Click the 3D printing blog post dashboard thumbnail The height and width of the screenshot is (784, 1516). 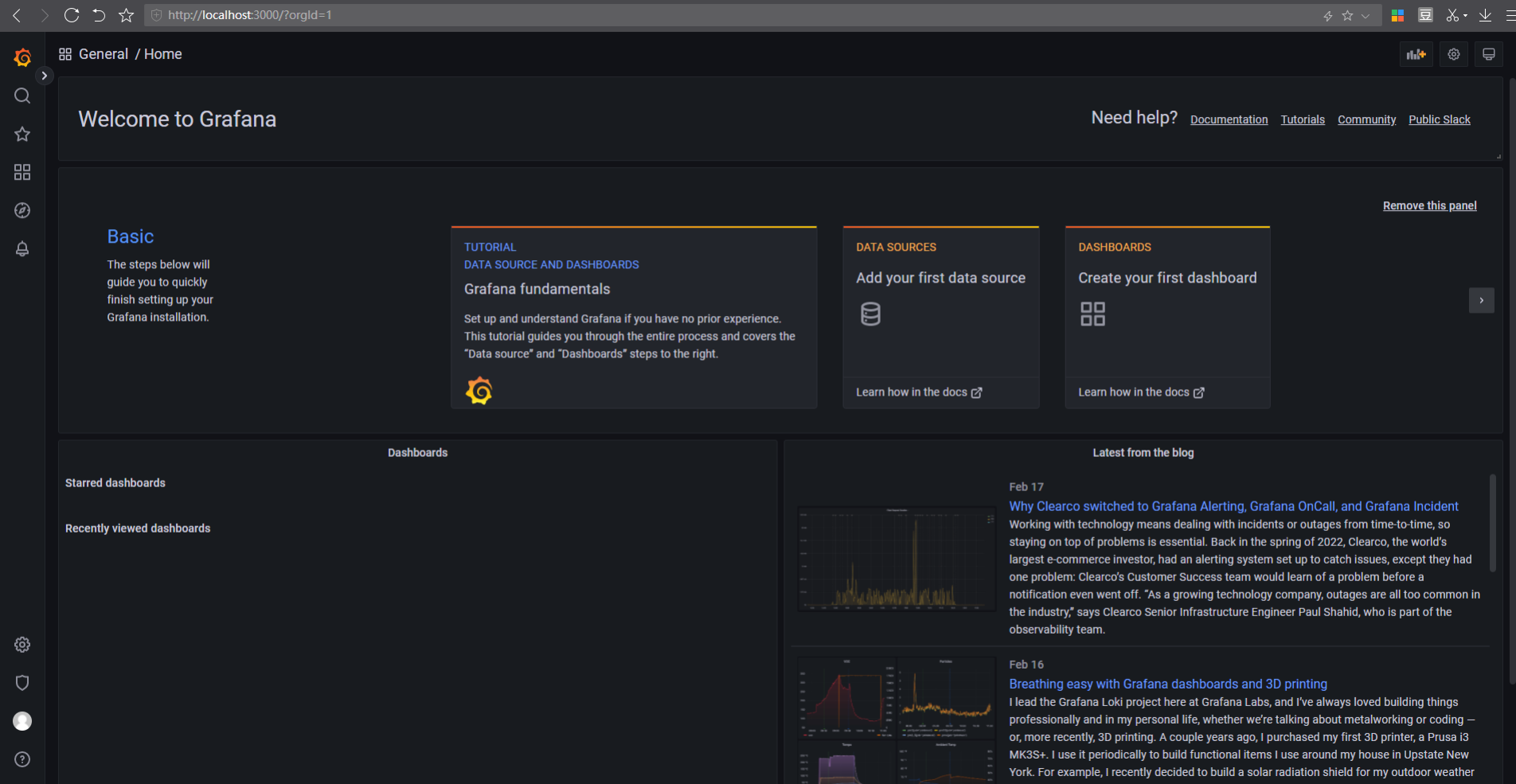coord(897,720)
